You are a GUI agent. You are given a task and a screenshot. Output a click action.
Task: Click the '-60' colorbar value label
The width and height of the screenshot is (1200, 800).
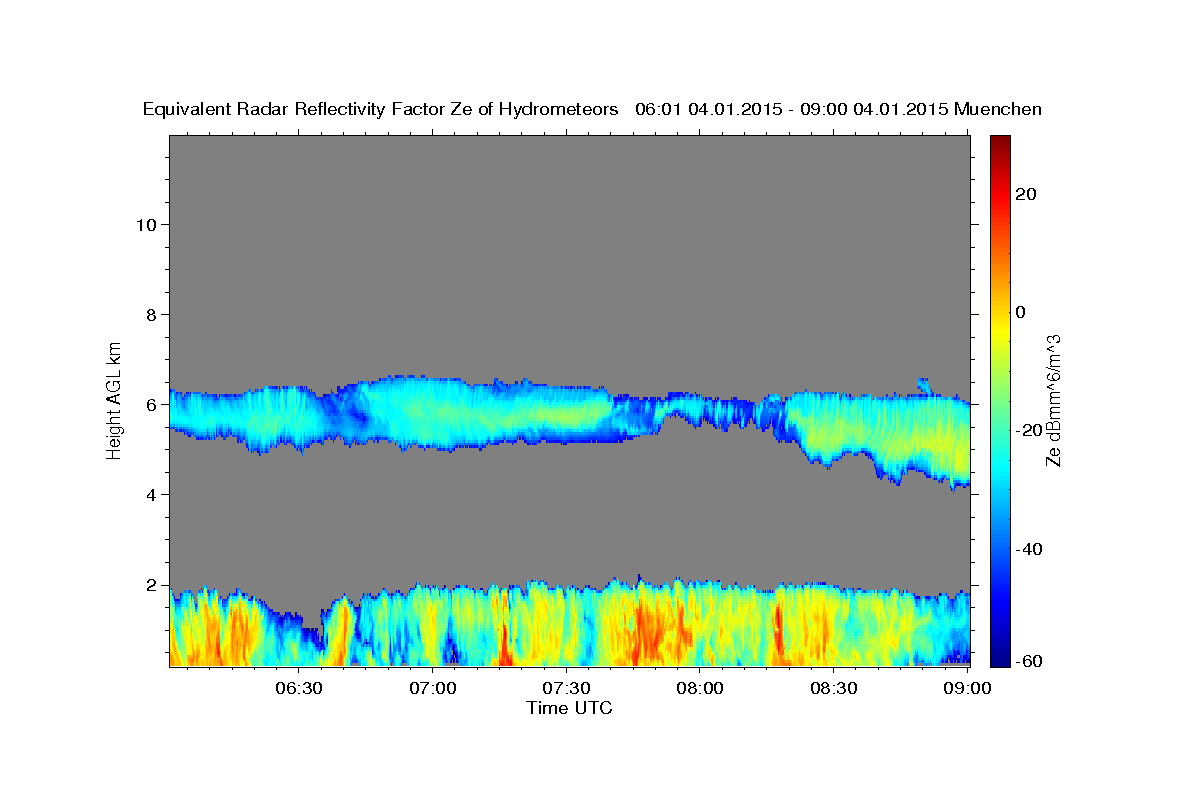(x=1028, y=661)
